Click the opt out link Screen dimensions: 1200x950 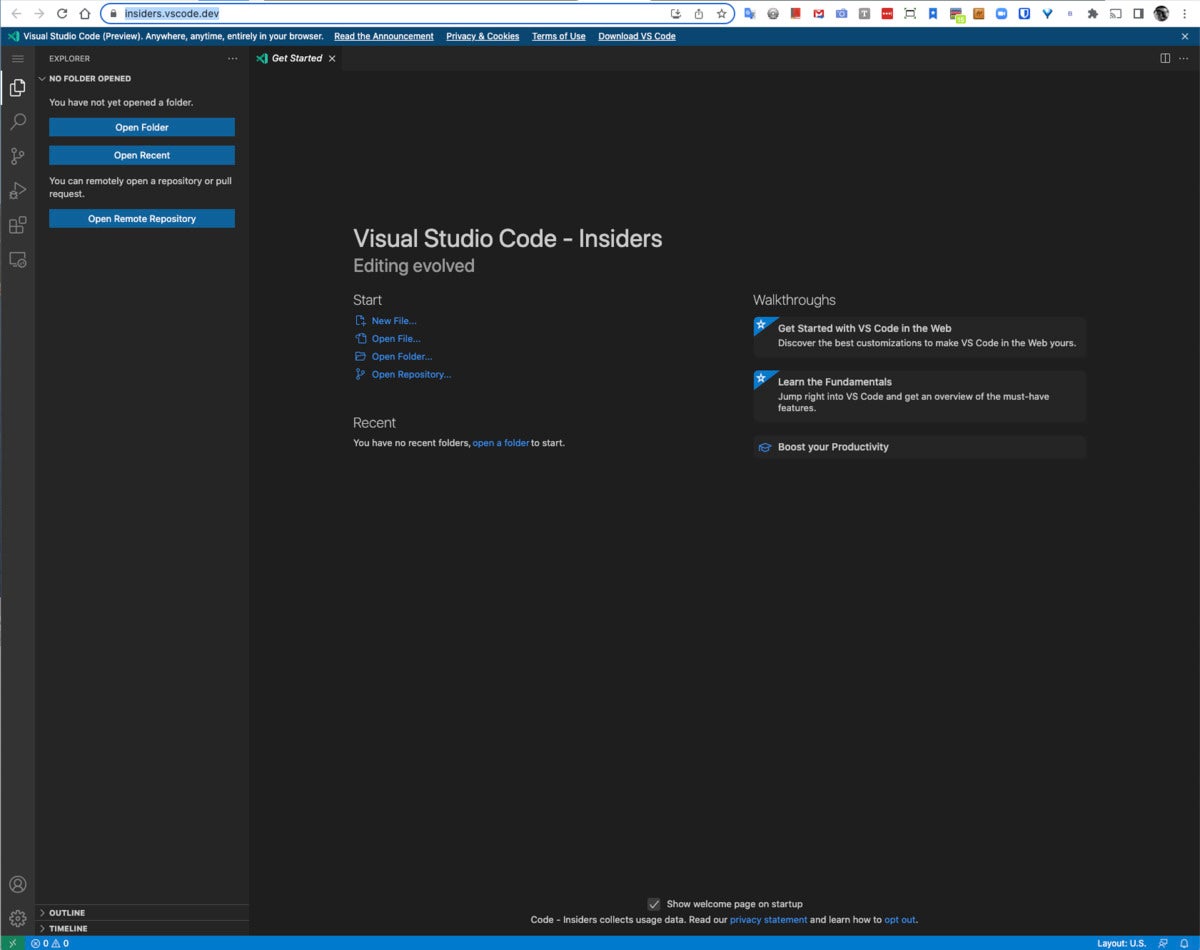tap(900, 920)
